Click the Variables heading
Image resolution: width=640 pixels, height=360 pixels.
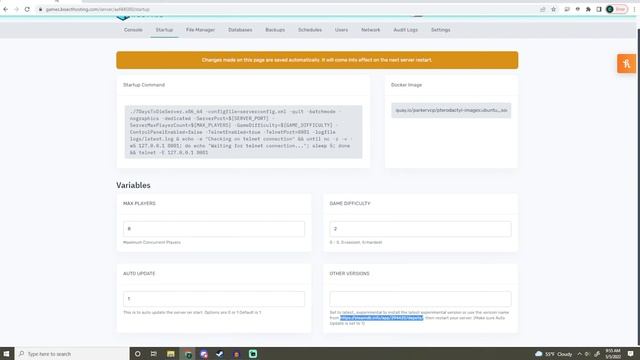pos(133,185)
